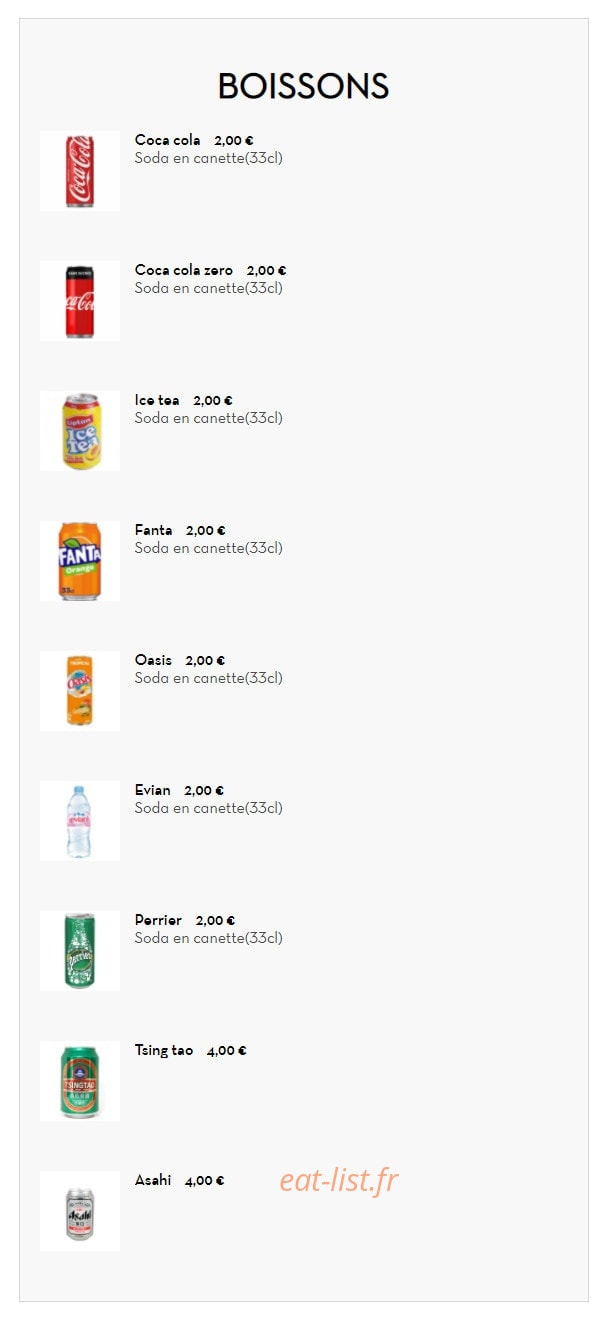
Task: Open the Fanta menu entry title
Action: 153,530
